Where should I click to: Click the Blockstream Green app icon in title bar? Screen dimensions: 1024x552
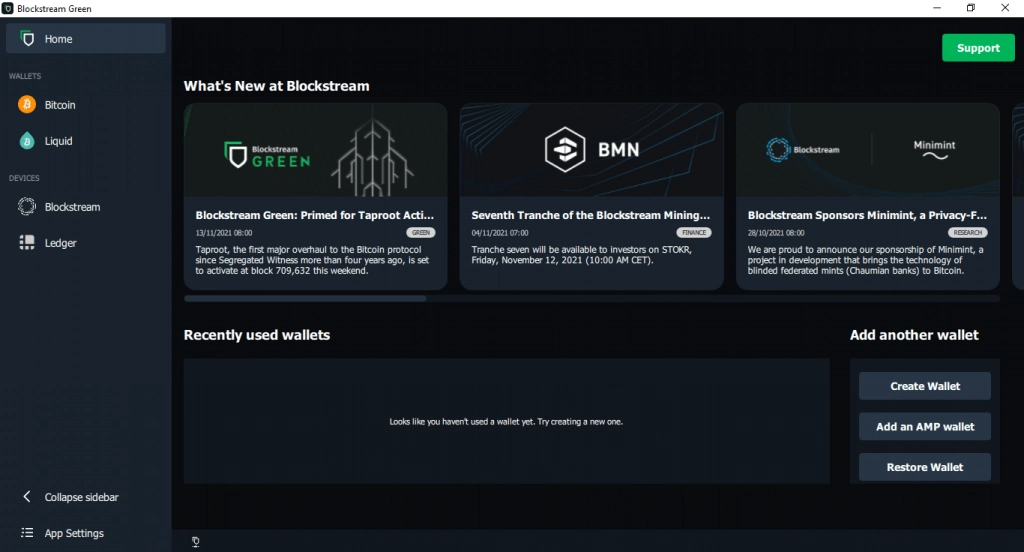[x=8, y=8]
